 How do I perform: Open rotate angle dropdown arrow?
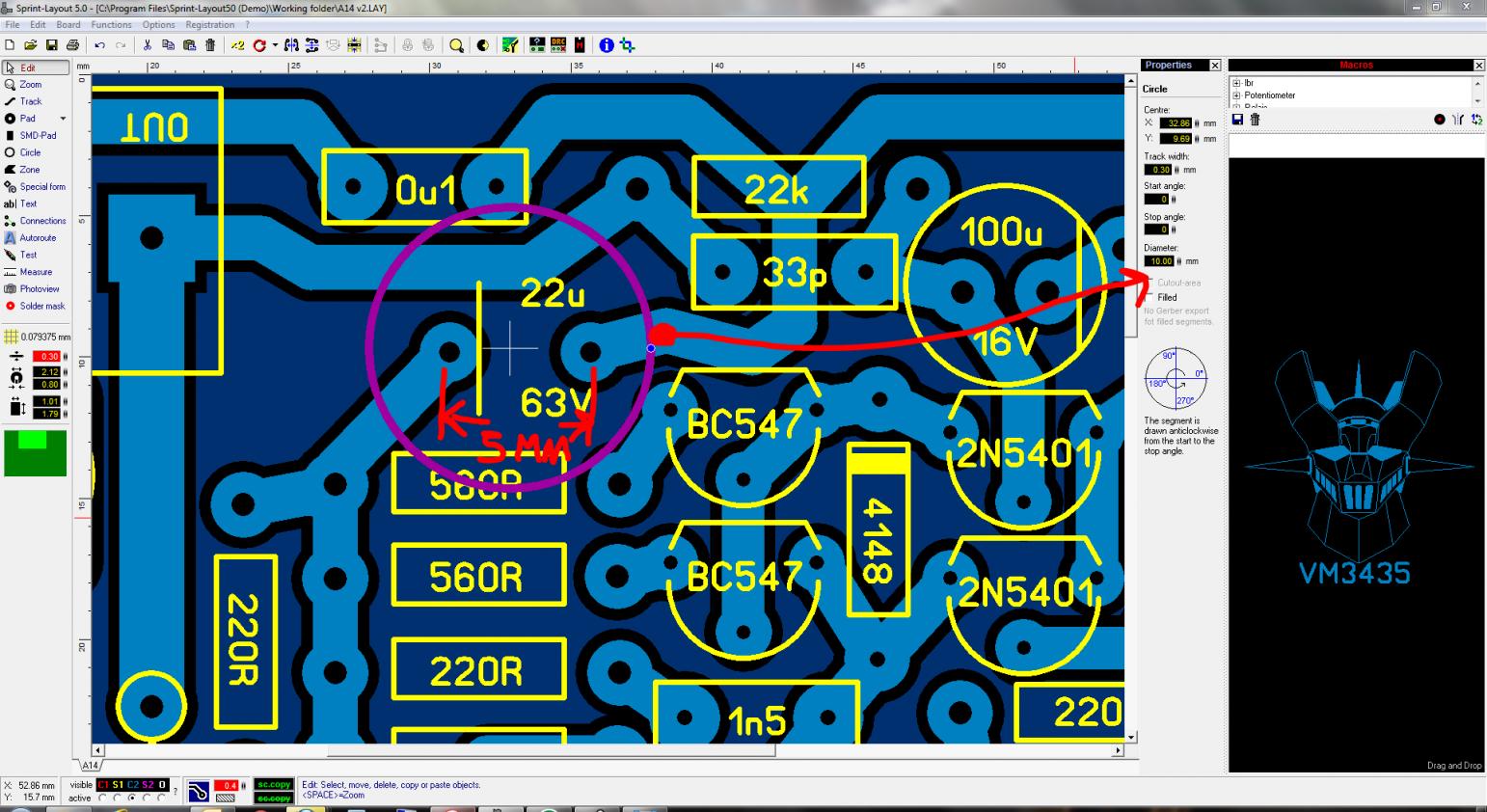[275, 45]
